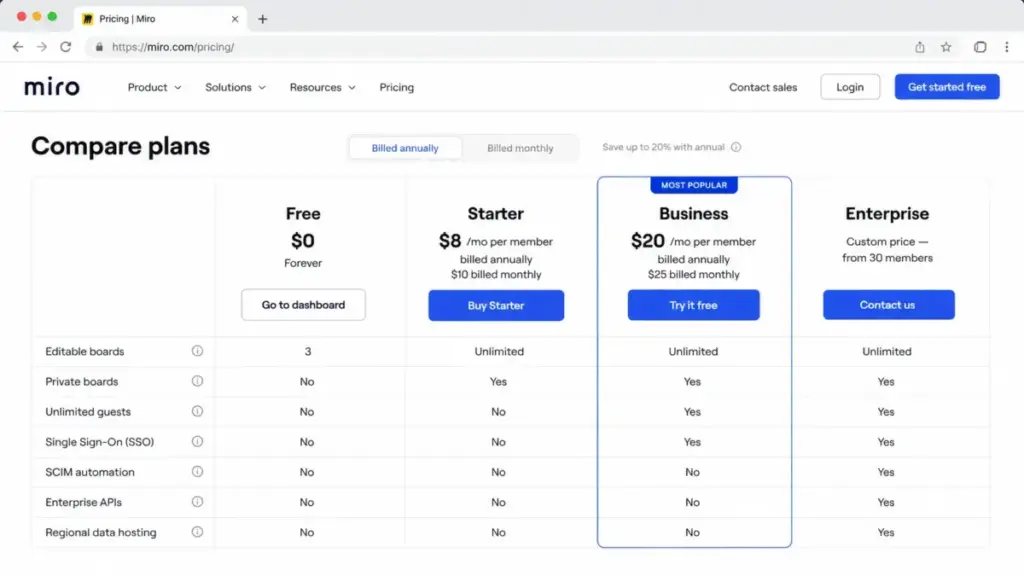Click 'Save up to 20% with annual' text
Image resolution: width=1024 pixels, height=576 pixels.
(x=664, y=147)
